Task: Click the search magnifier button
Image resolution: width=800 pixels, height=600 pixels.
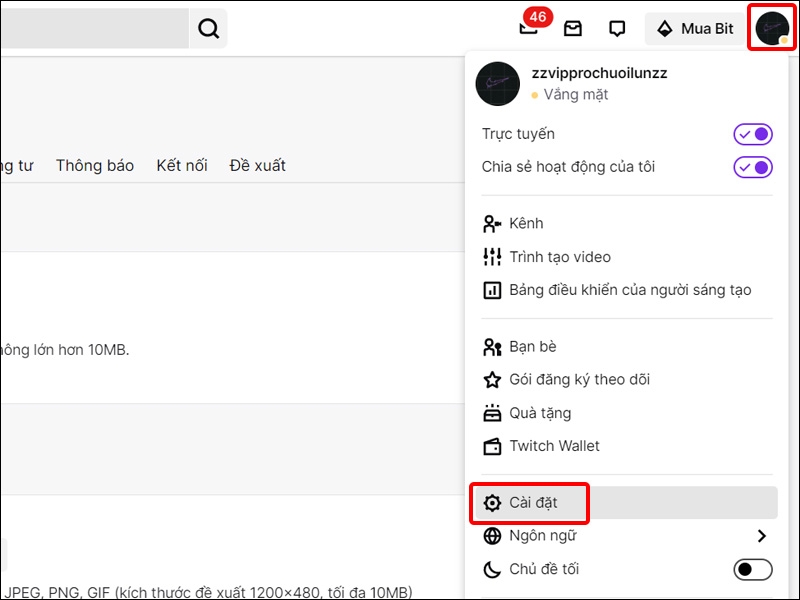Action: click(209, 29)
